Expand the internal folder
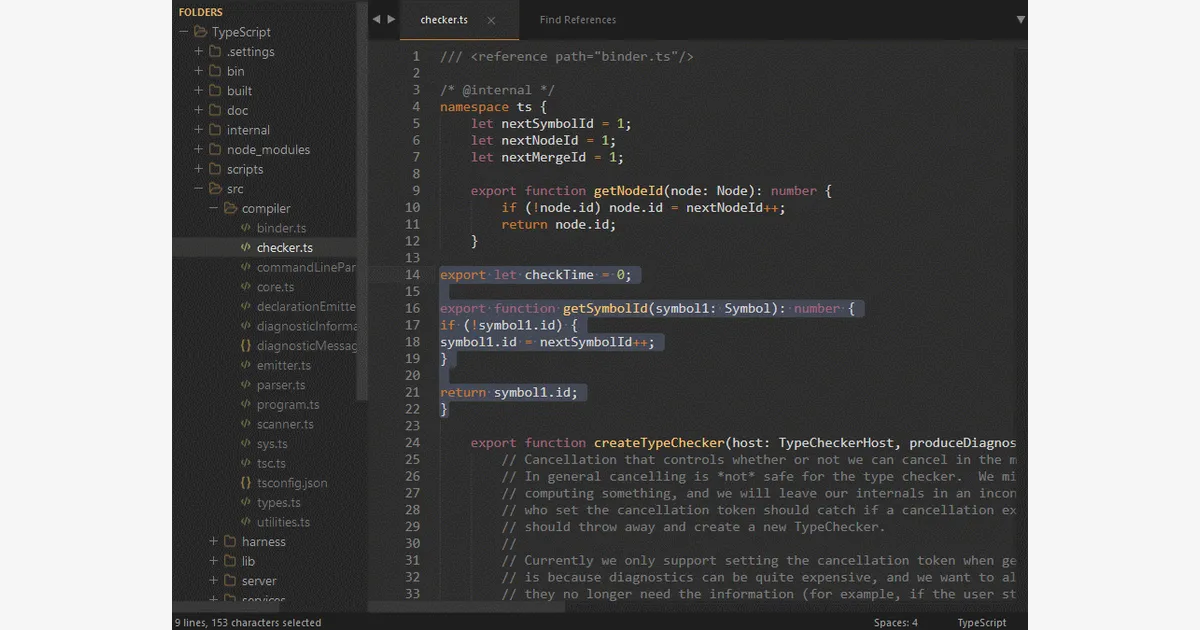This screenshot has width=1200, height=630. pyautogui.click(x=199, y=130)
